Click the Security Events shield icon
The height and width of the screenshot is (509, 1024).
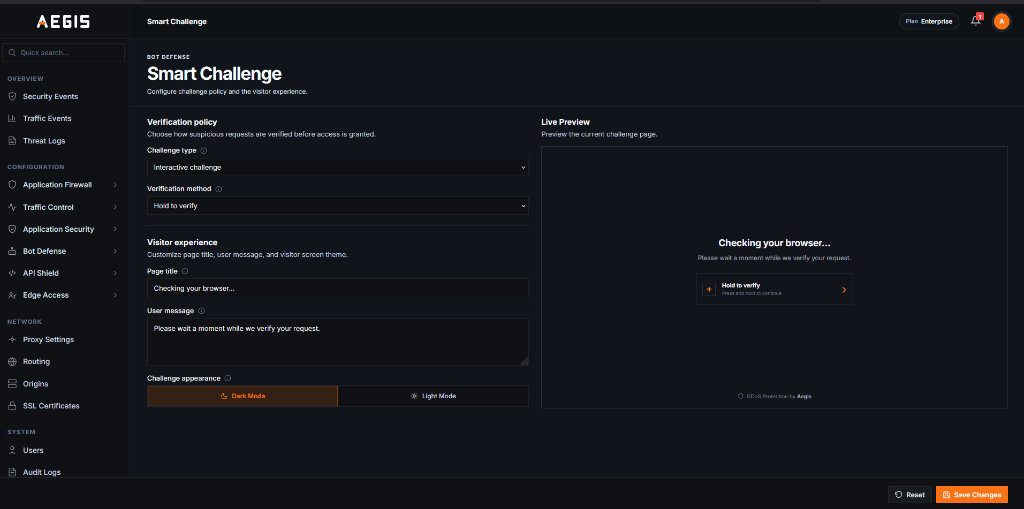click(x=12, y=97)
